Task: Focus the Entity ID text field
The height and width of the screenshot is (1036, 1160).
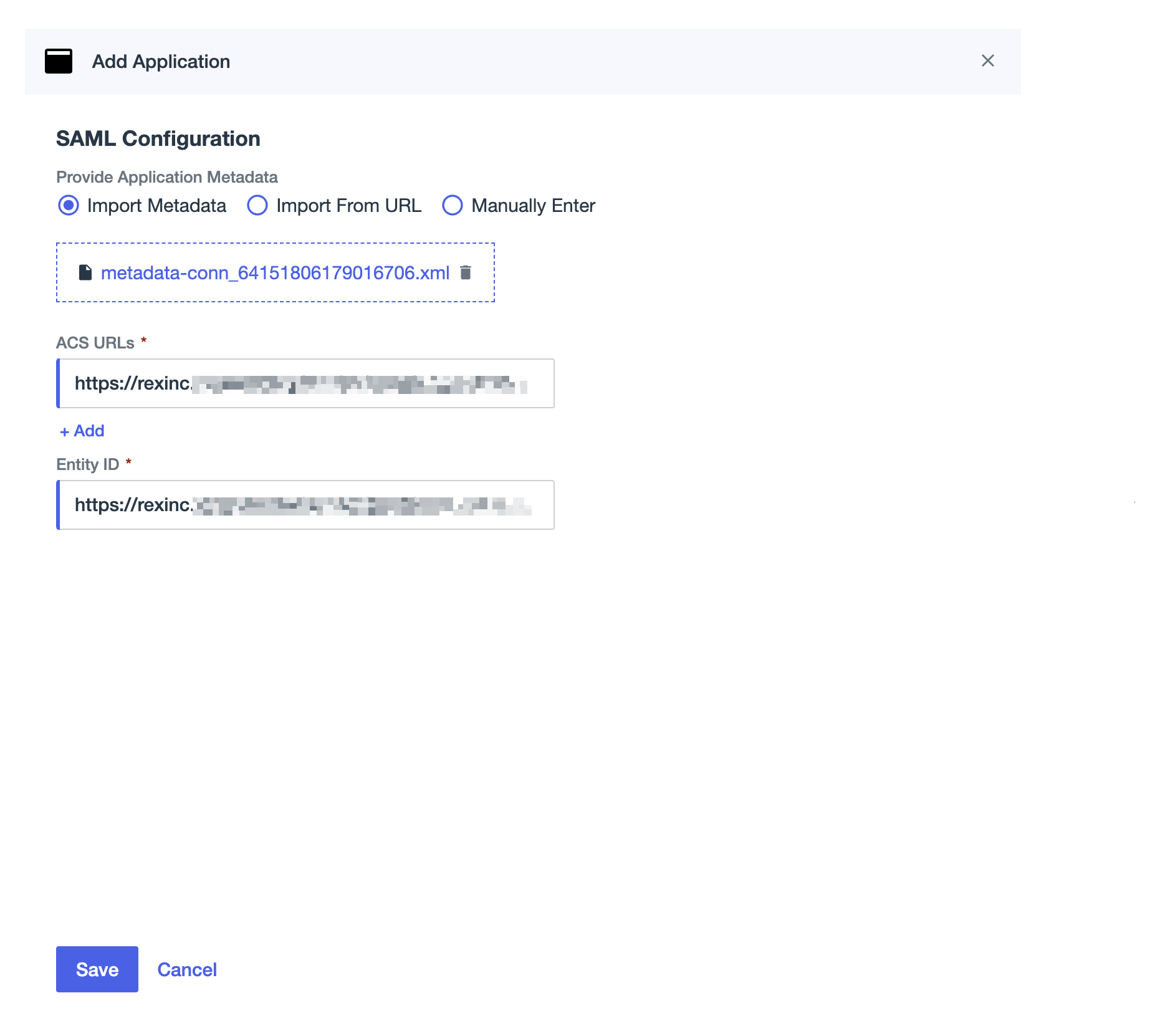Action: pyautogui.click(x=305, y=505)
